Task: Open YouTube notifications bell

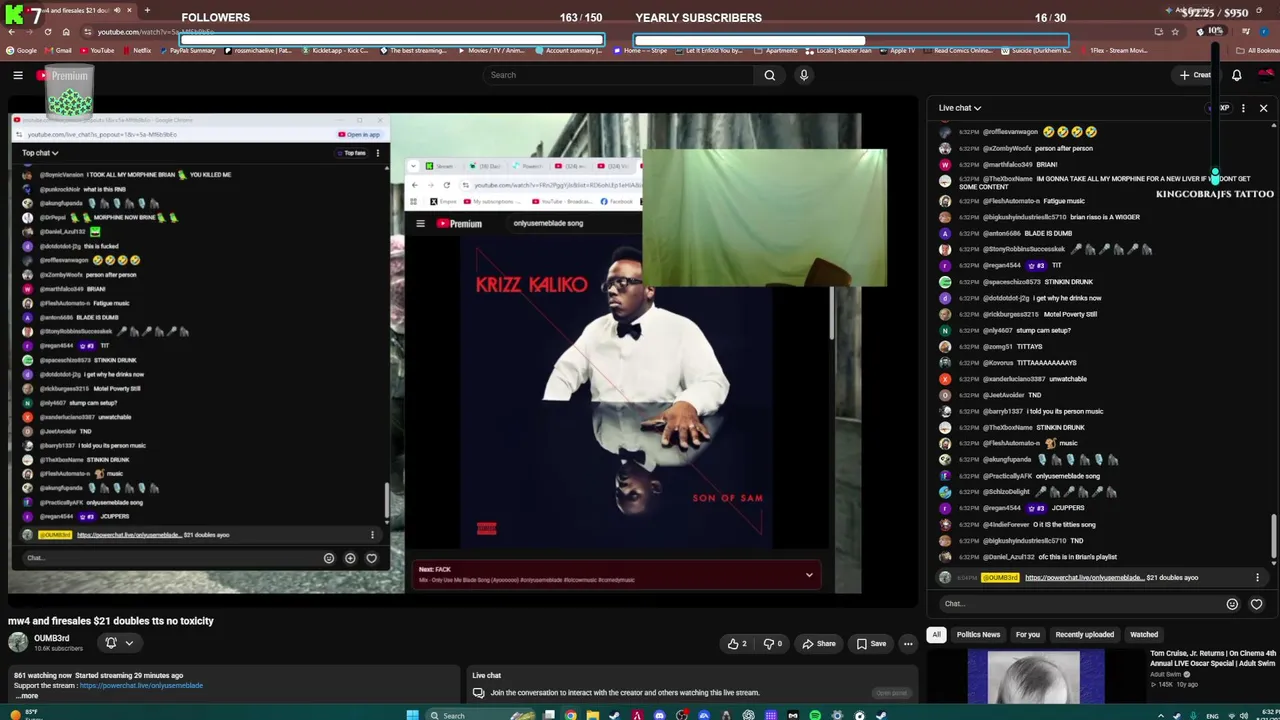Action: [1237, 75]
